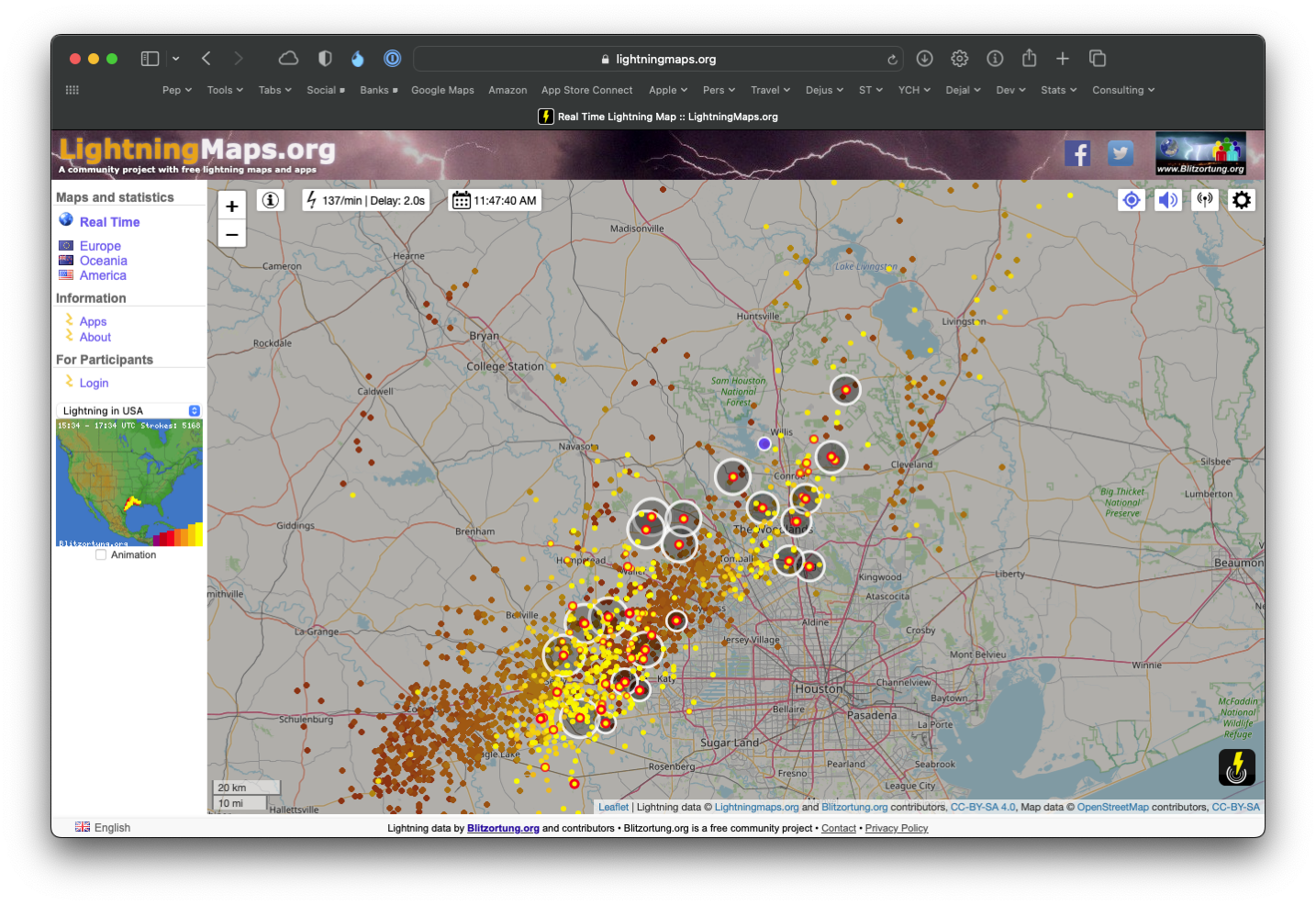Change language from English
This screenshot has width=1316, height=905.
tap(103, 827)
